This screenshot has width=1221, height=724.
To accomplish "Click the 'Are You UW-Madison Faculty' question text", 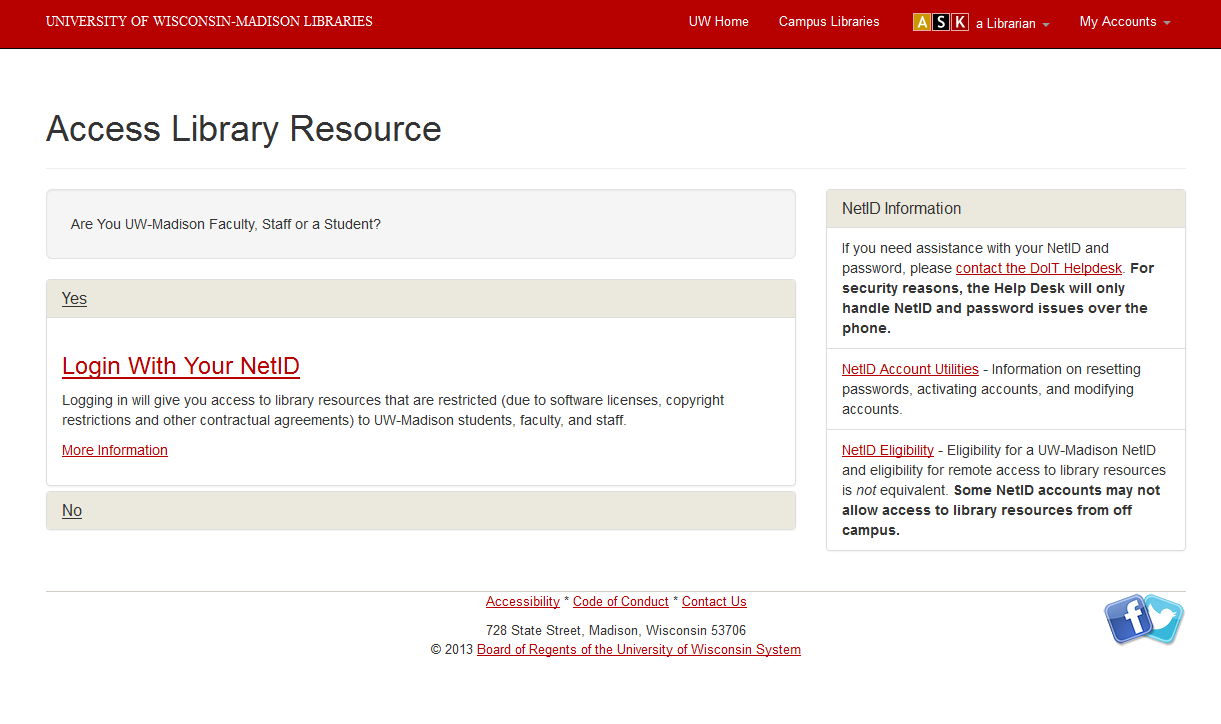I will pyautogui.click(x=226, y=224).
